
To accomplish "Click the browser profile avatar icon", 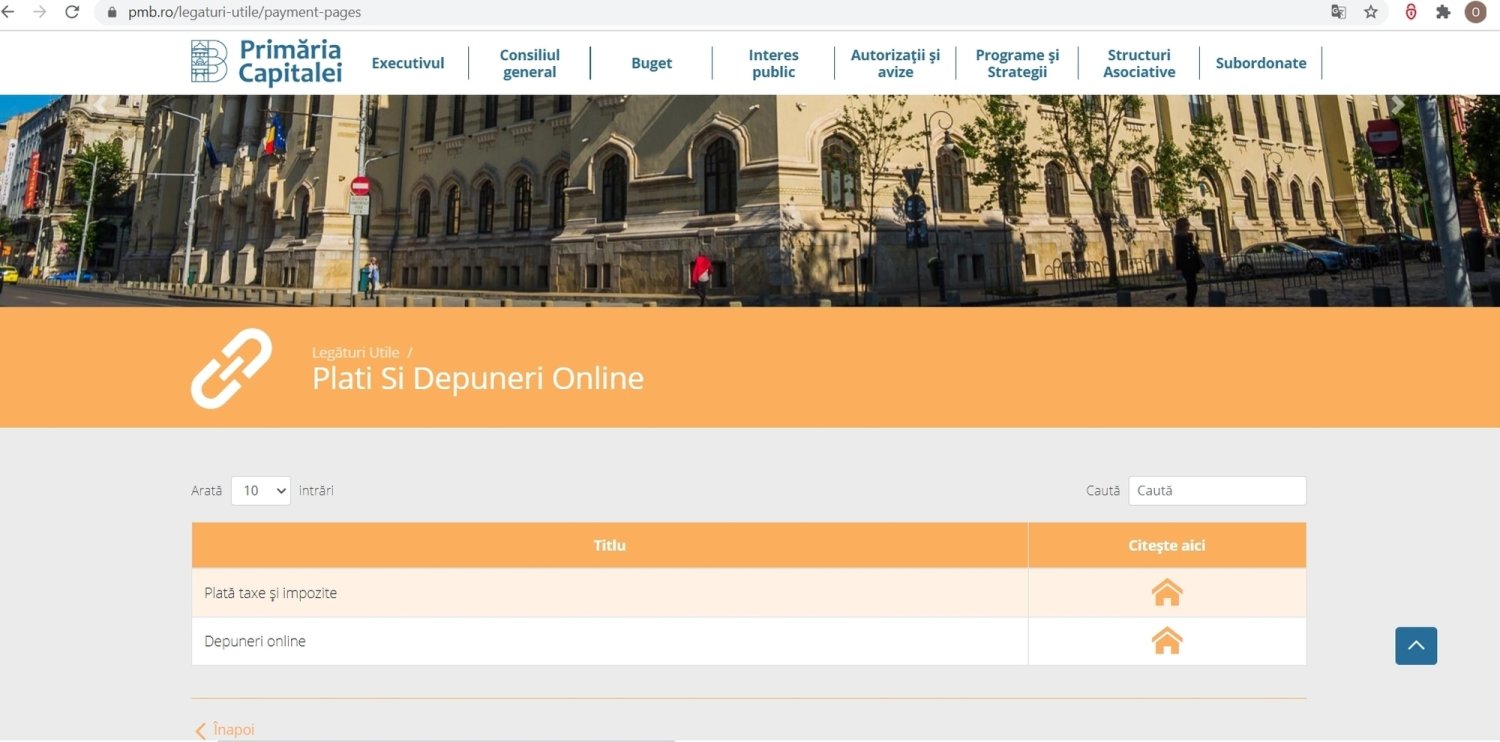I will click(x=1475, y=12).
